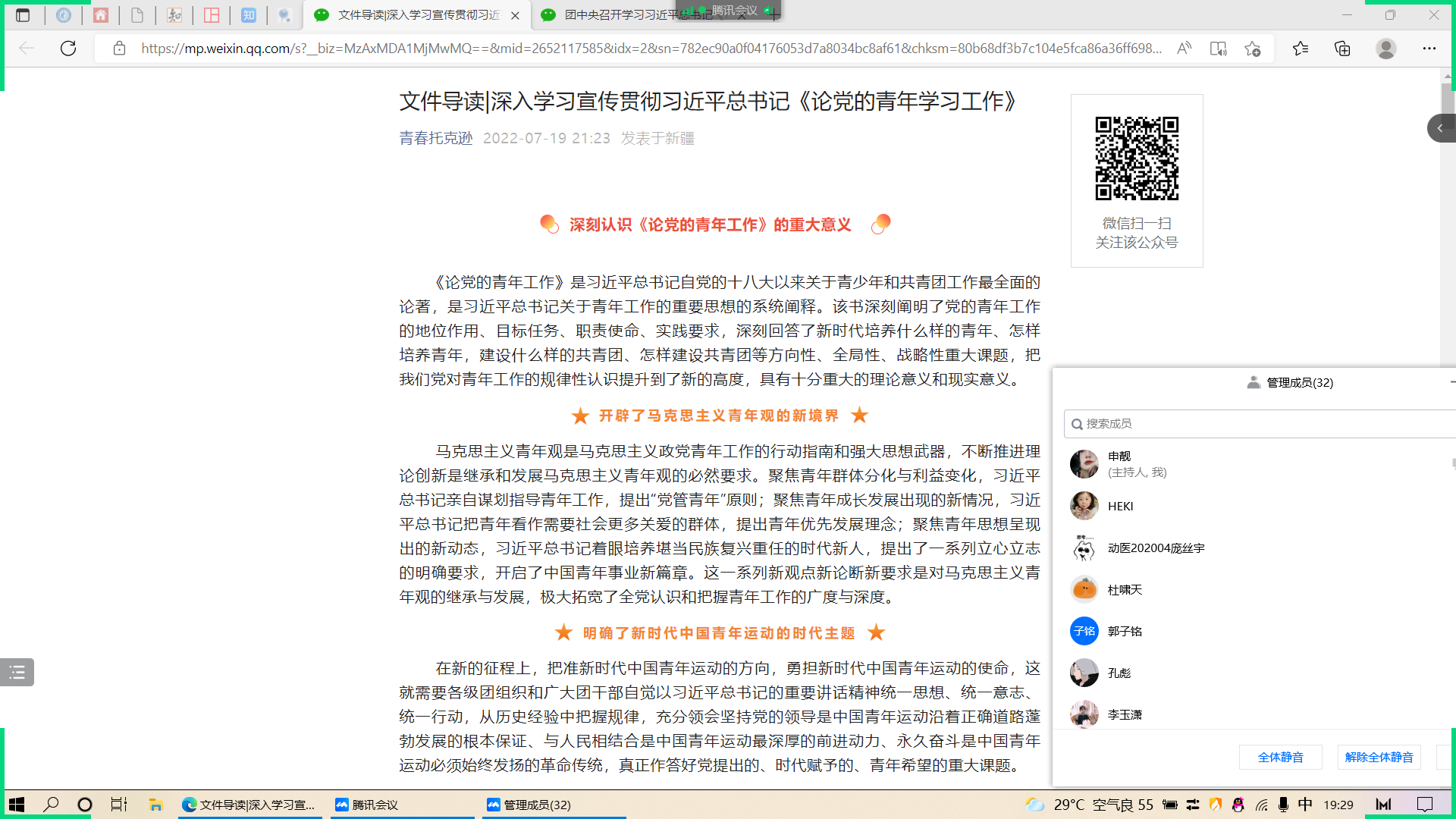Add this page to favorites star icon
This screenshot has width=1456, height=819.
click(x=1252, y=49)
